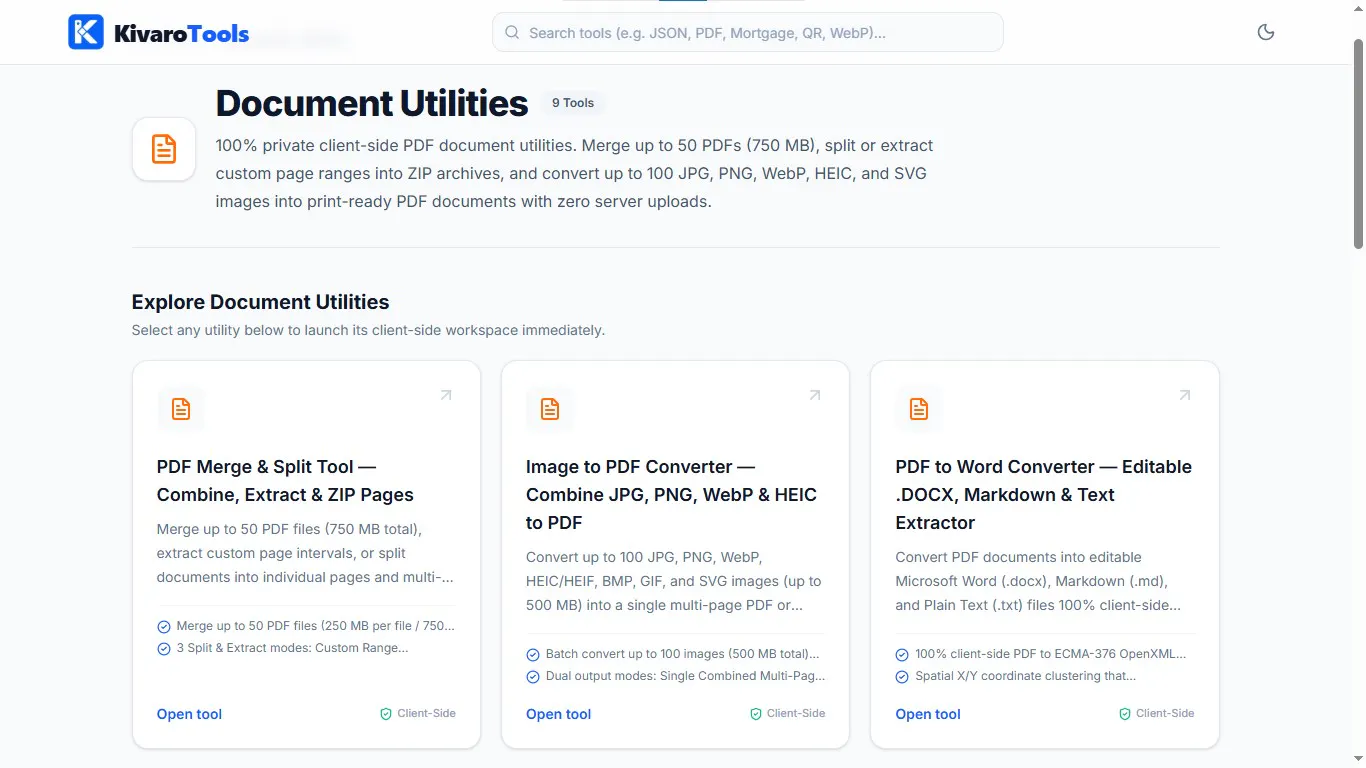This screenshot has width=1366, height=768.
Task: Click the PDF to Word Converter card document icon
Action: [919, 409]
